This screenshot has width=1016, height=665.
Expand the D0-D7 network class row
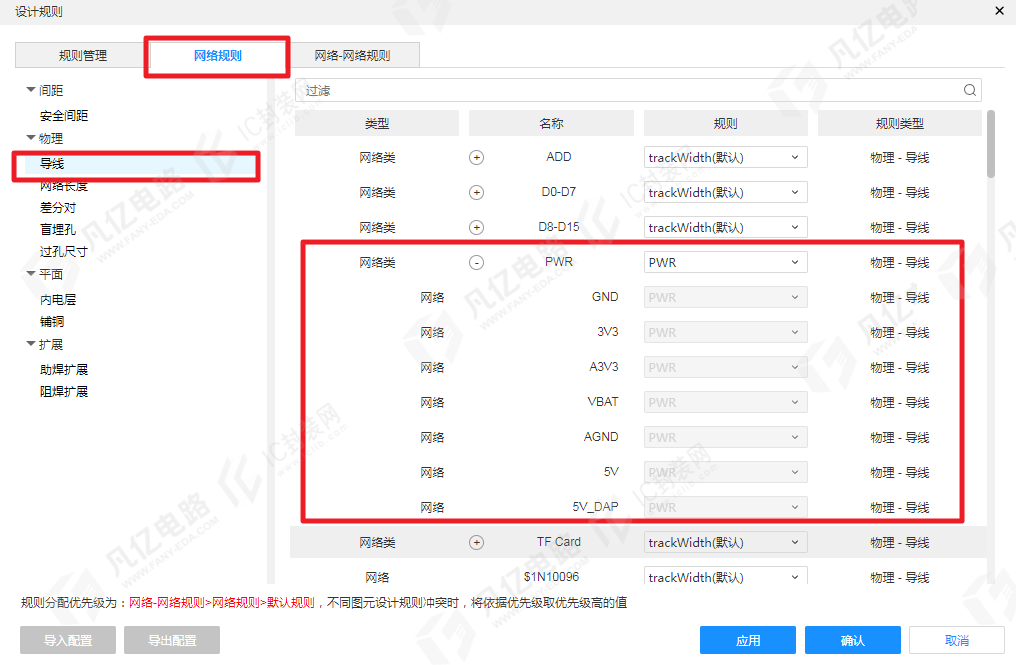click(476, 192)
